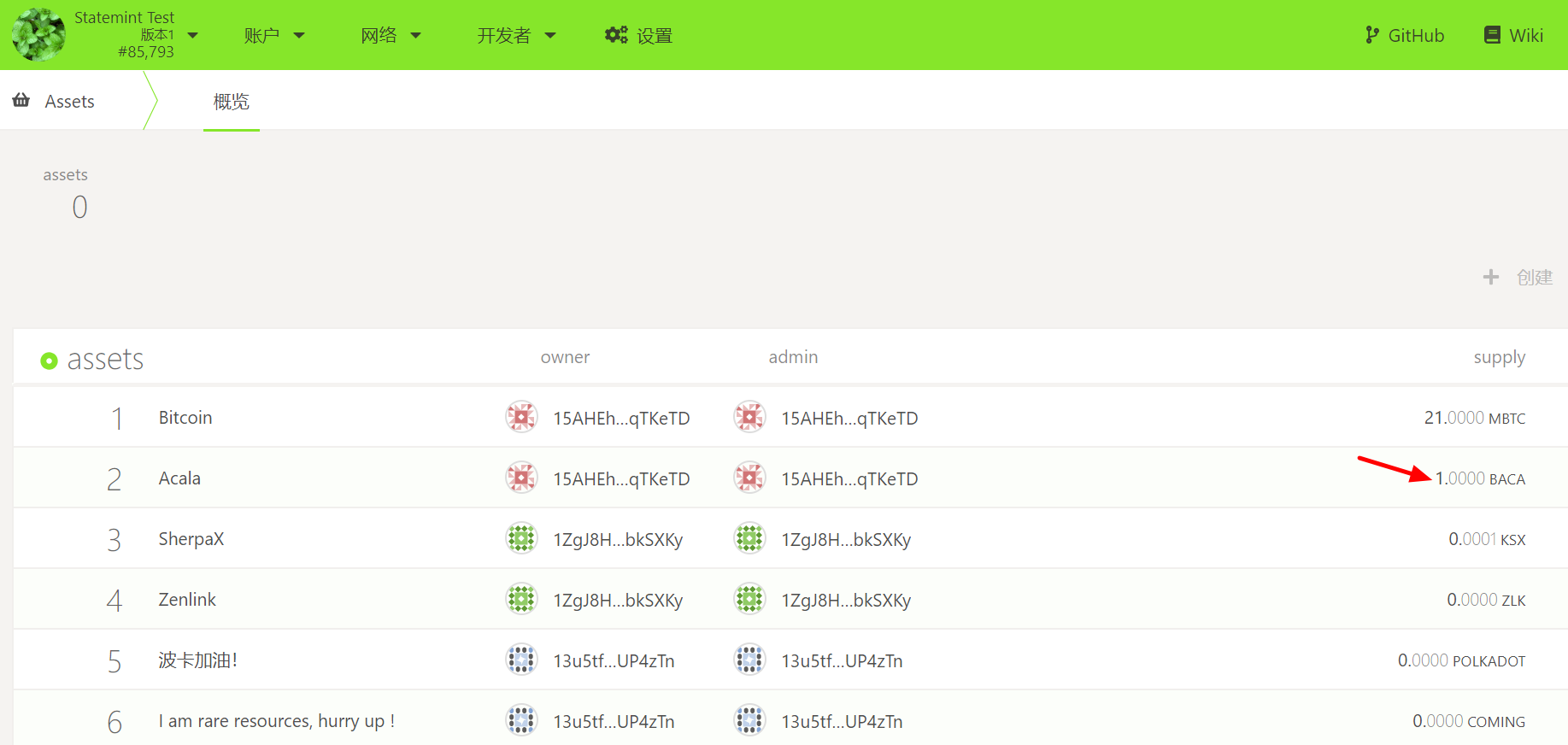Viewport: 1568px width, 745px height.
Task: Click Zenlink admin identicon
Action: 749,600
